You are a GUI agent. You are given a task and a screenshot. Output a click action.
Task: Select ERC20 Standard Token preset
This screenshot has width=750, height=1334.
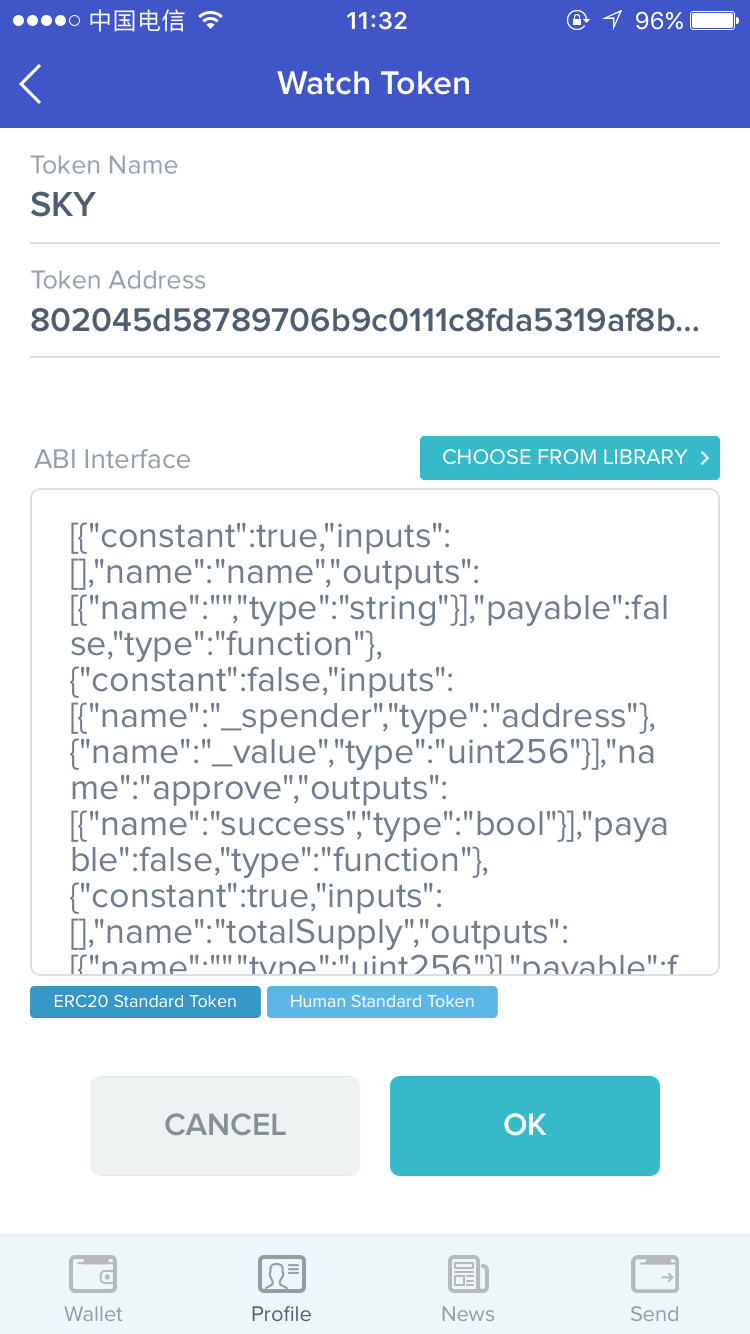coord(145,1002)
